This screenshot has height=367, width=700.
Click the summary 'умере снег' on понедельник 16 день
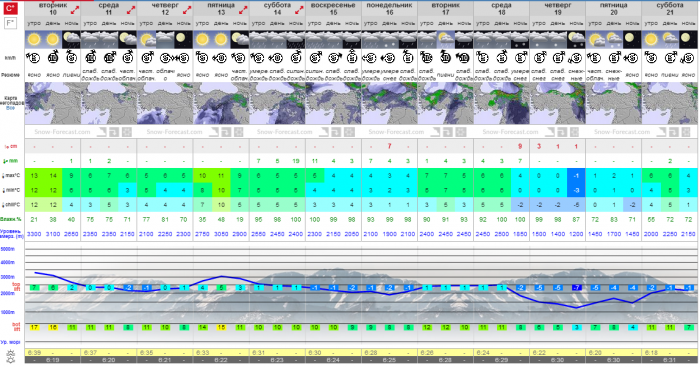pos(389,75)
